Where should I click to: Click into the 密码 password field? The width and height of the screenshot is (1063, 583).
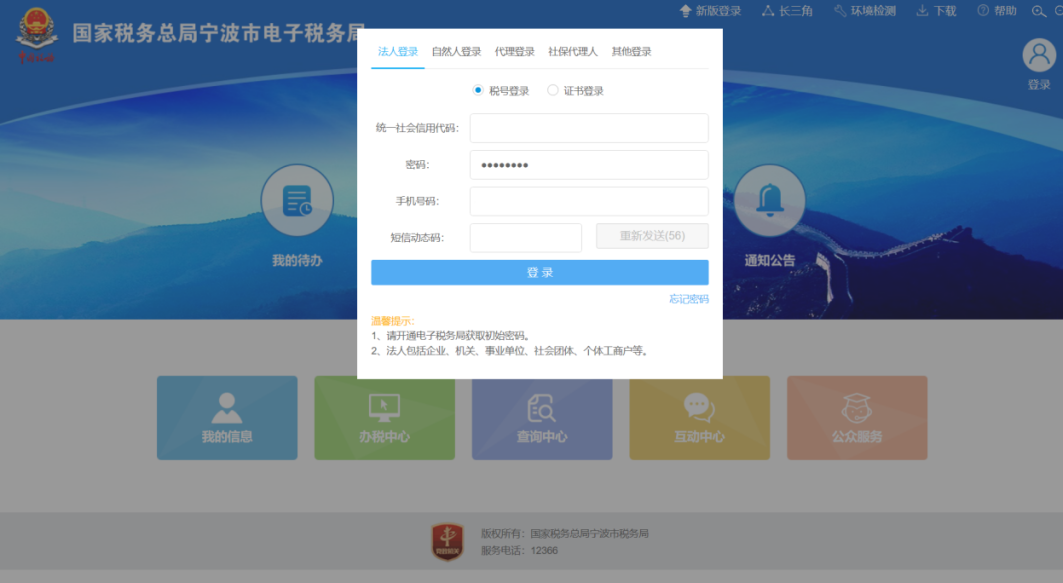pos(589,165)
